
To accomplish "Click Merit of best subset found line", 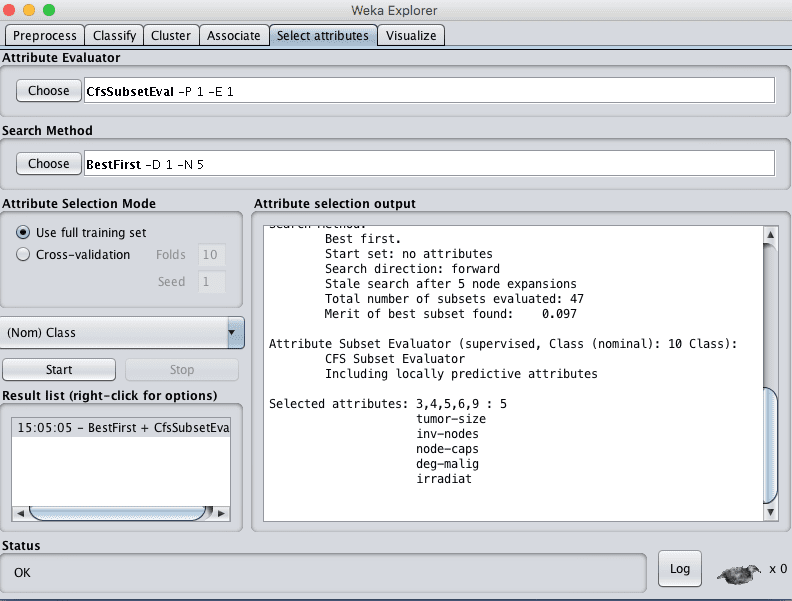I will click(451, 314).
